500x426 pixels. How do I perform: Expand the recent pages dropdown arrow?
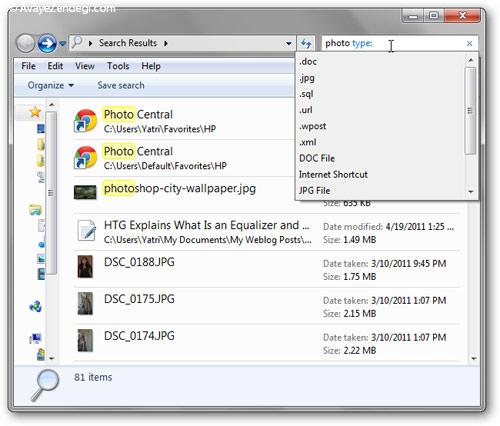click(62, 43)
